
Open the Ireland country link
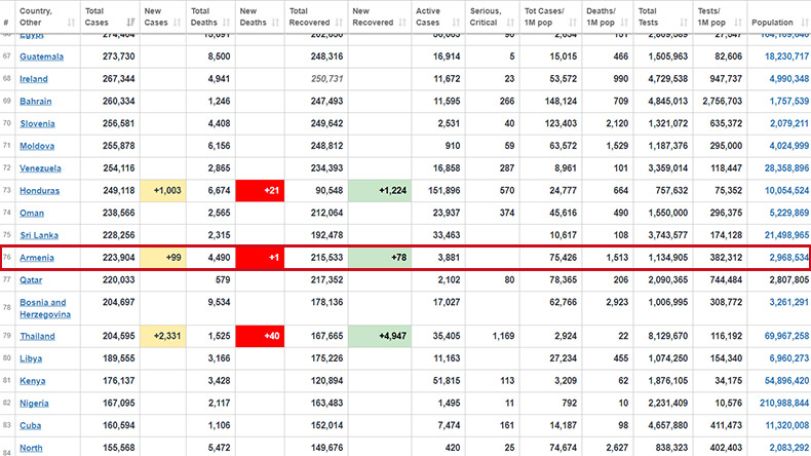tap(34, 79)
